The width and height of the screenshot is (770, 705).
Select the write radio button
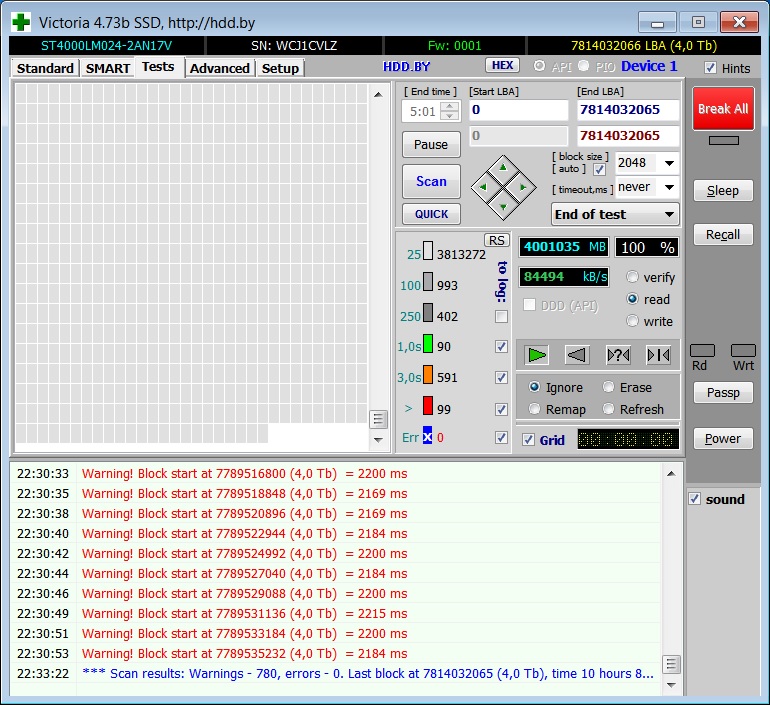[x=632, y=321]
